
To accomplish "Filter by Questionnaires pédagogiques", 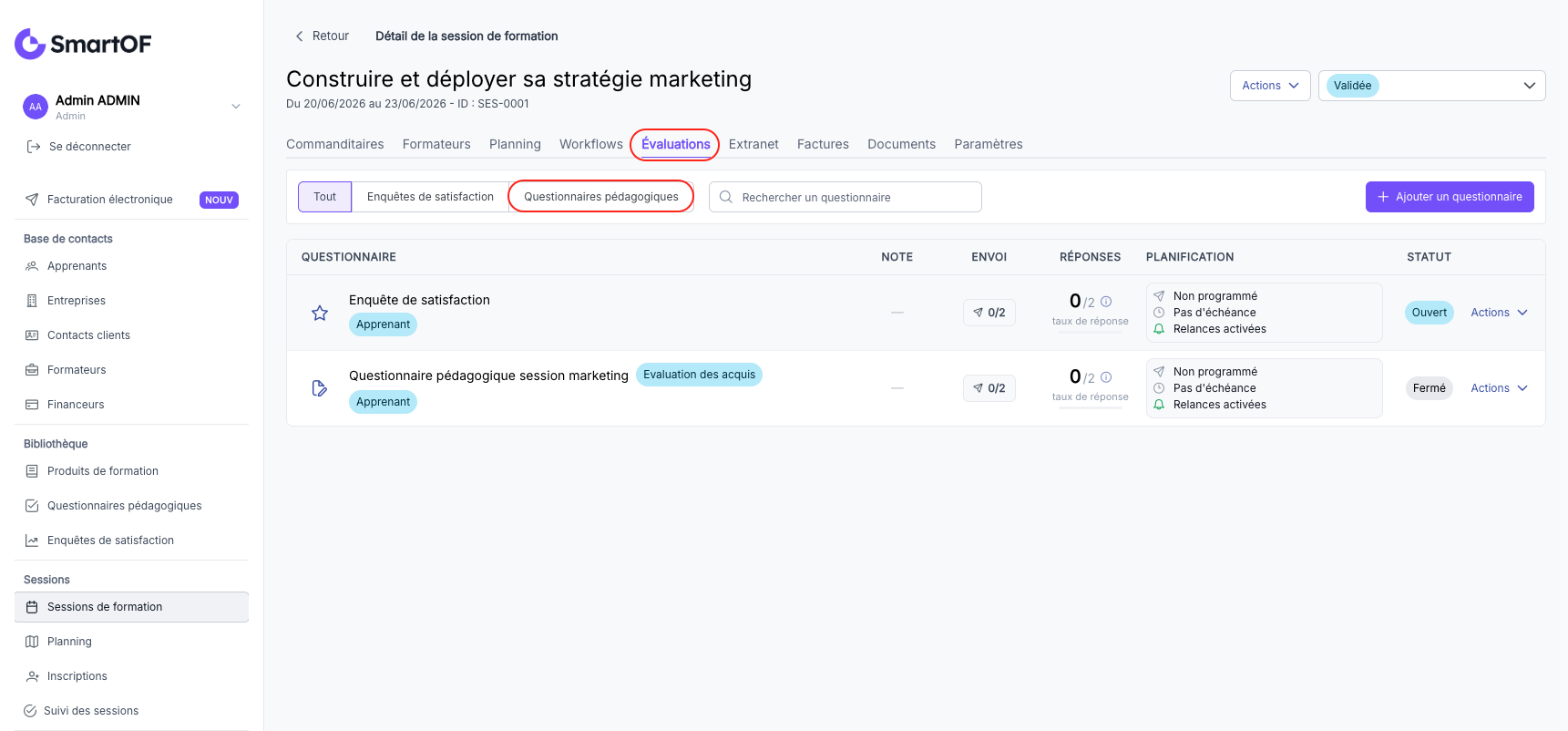I will click(x=601, y=197).
